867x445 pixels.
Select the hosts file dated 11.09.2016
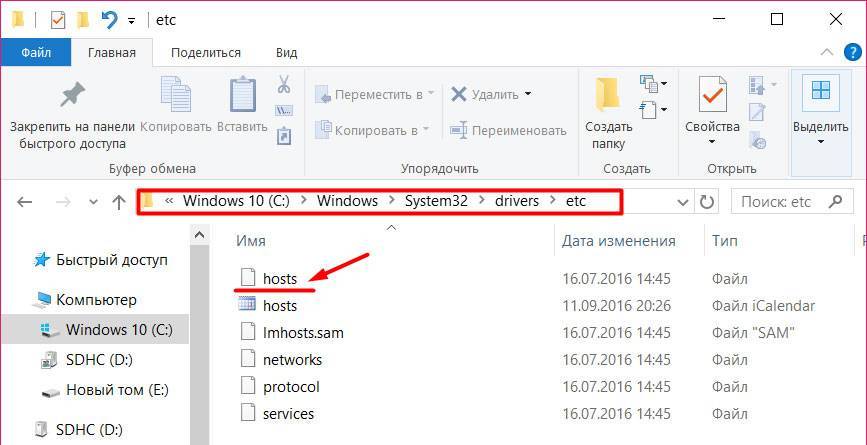pos(280,306)
